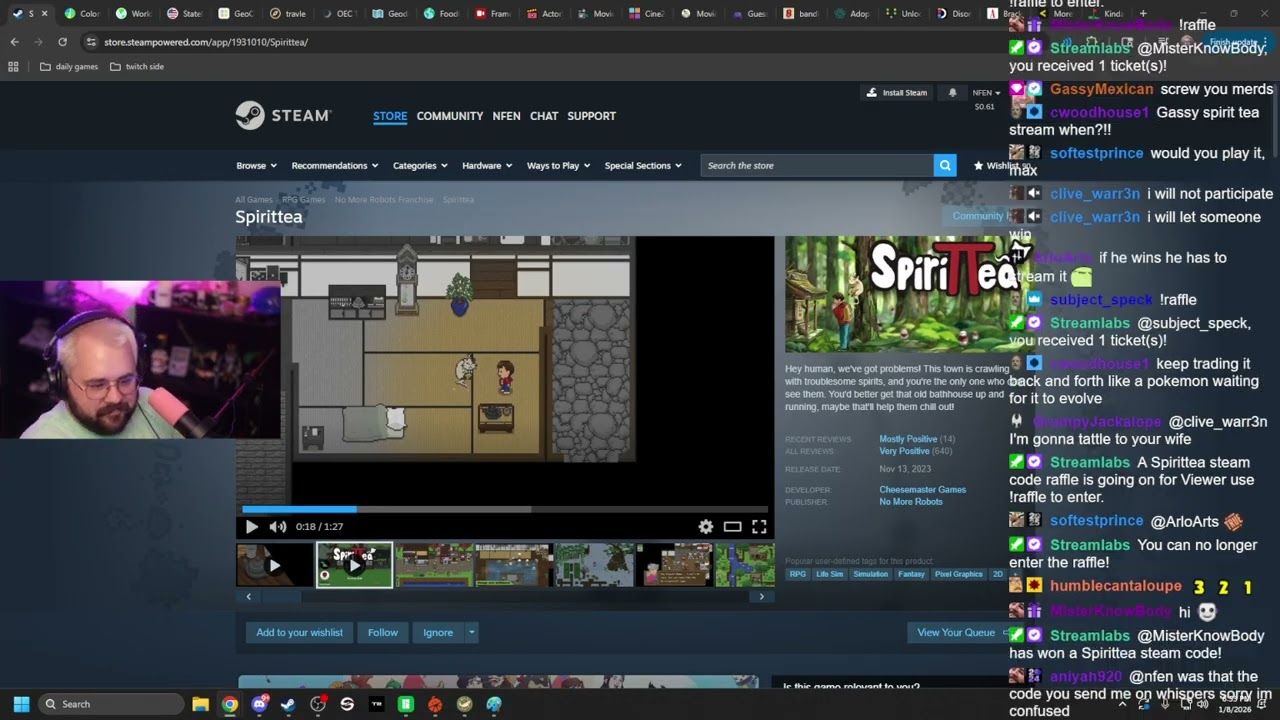Image resolution: width=1280 pixels, height=720 pixels.
Task: Open the video player settings gear
Action: point(706,527)
